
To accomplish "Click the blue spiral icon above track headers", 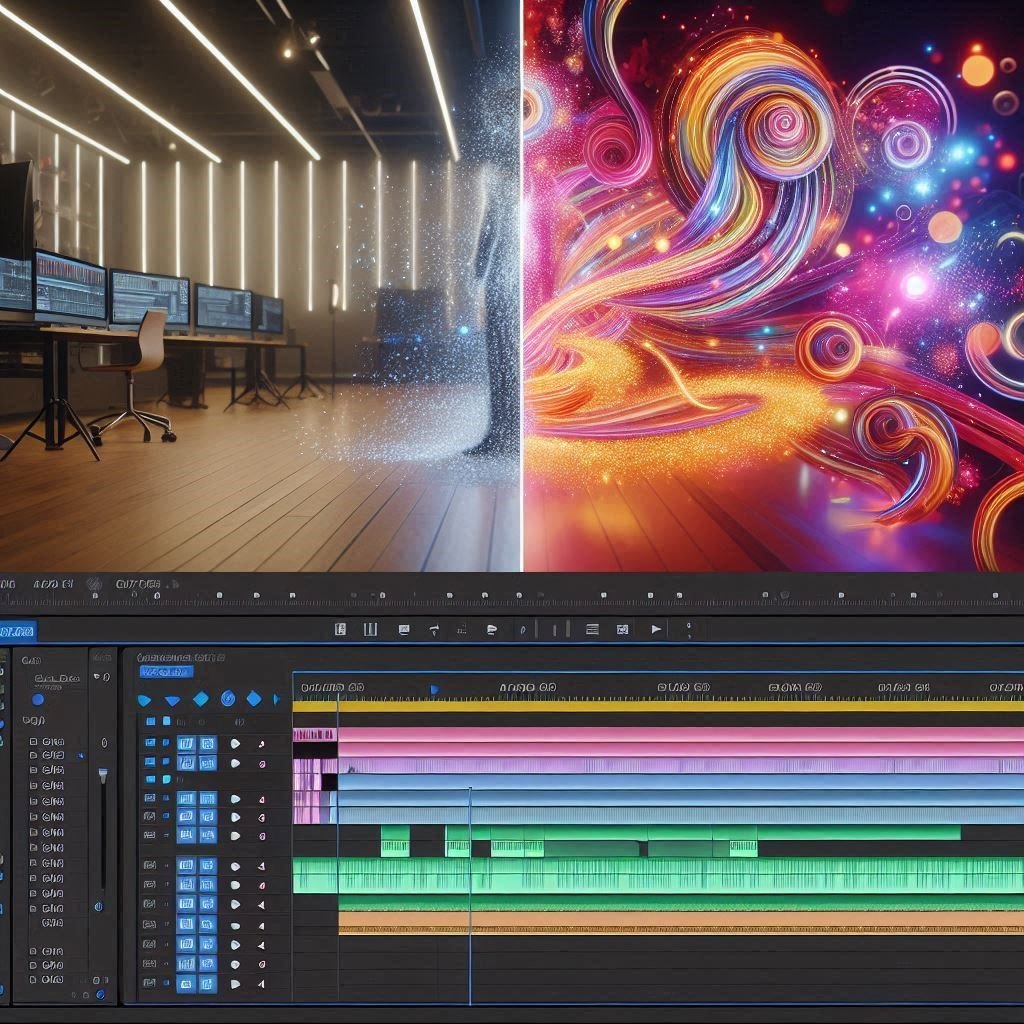I will (x=227, y=699).
